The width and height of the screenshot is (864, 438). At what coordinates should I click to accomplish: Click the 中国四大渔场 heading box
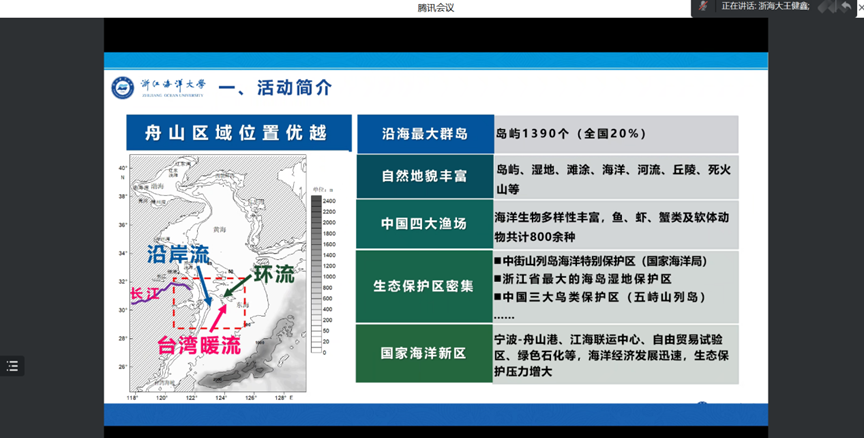(422, 224)
